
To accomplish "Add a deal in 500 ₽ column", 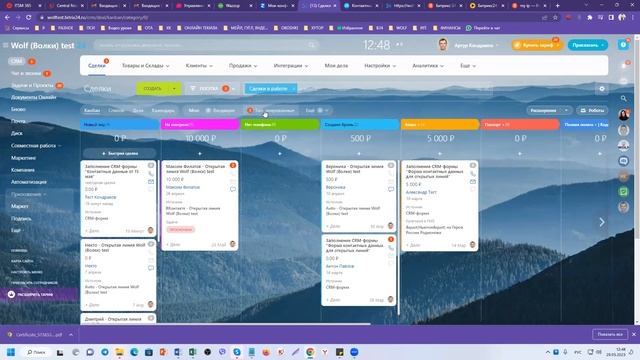I will coord(359,153).
